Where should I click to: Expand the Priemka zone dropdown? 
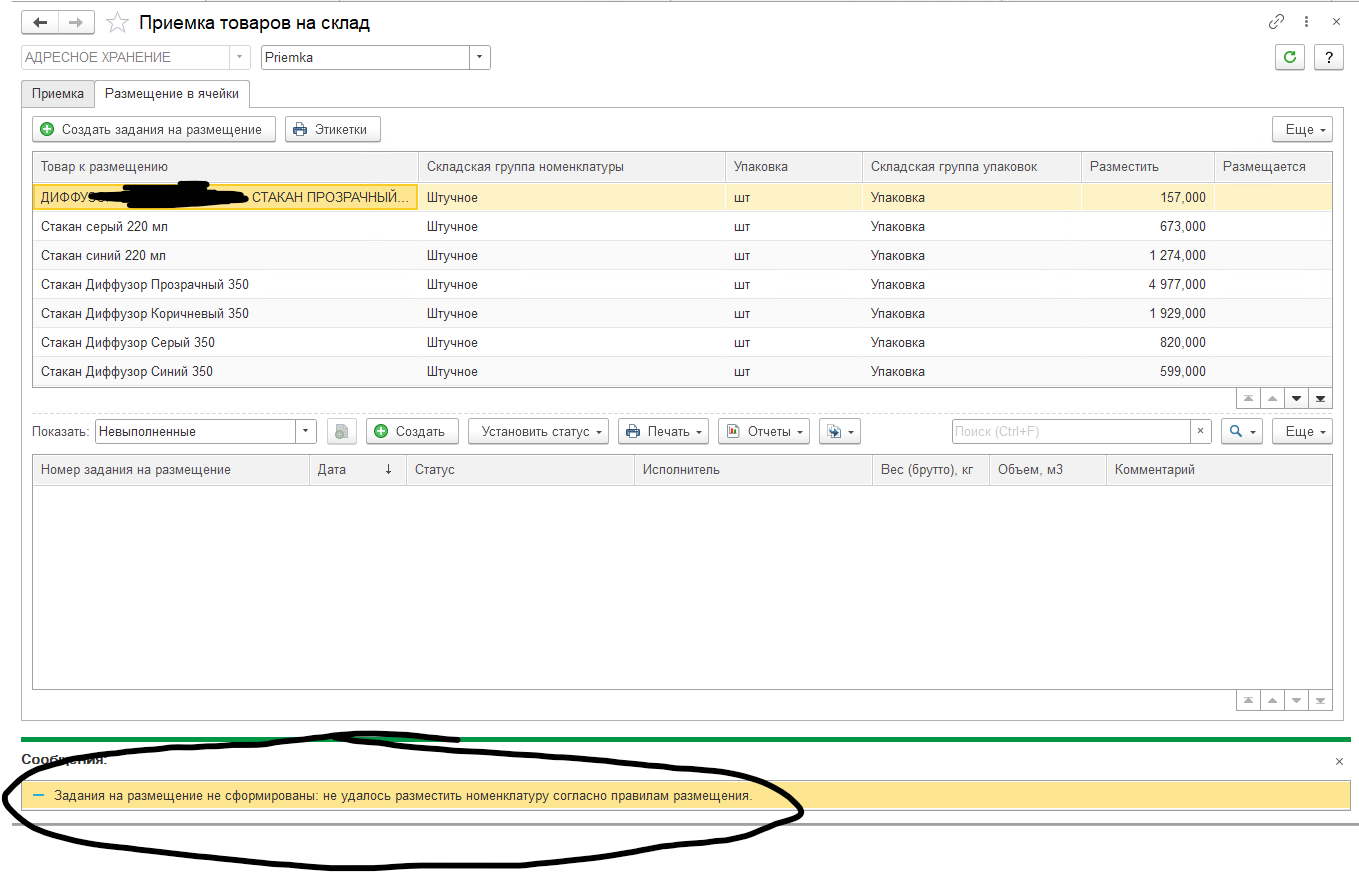pyautogui.click(x=479, y=57)
